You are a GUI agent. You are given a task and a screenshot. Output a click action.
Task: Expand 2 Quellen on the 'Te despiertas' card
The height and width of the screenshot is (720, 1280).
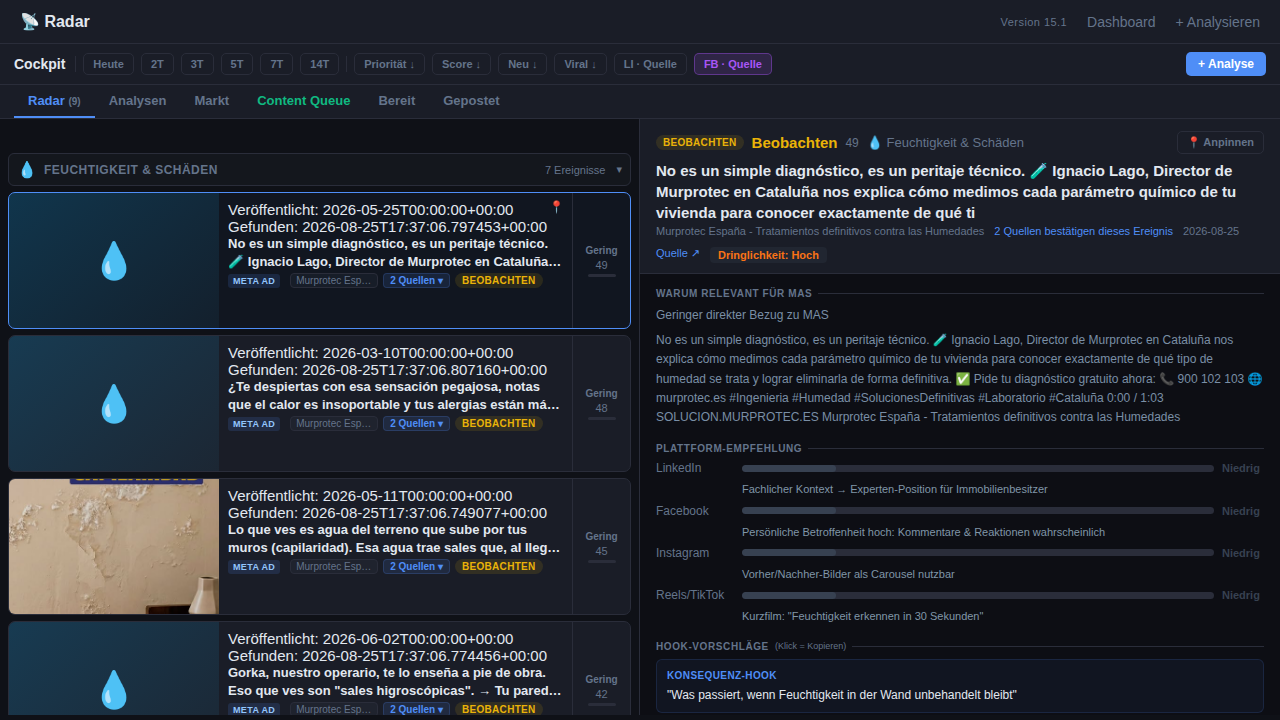(416, 424)
